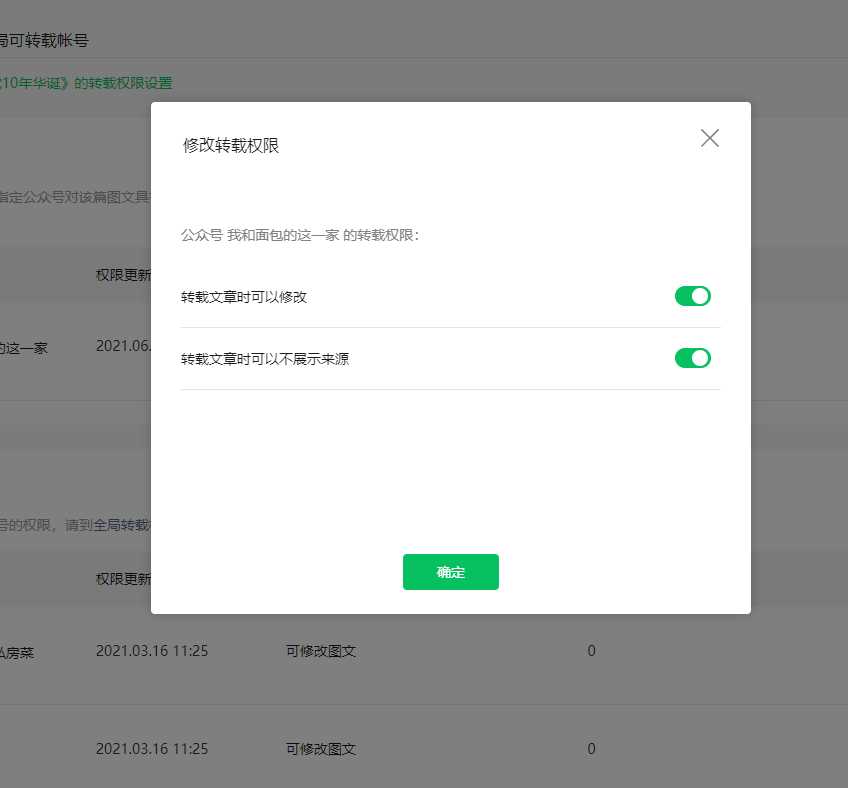Click the 转载文章时可以修改 label

pyautogui.click(x=244, y=297)
